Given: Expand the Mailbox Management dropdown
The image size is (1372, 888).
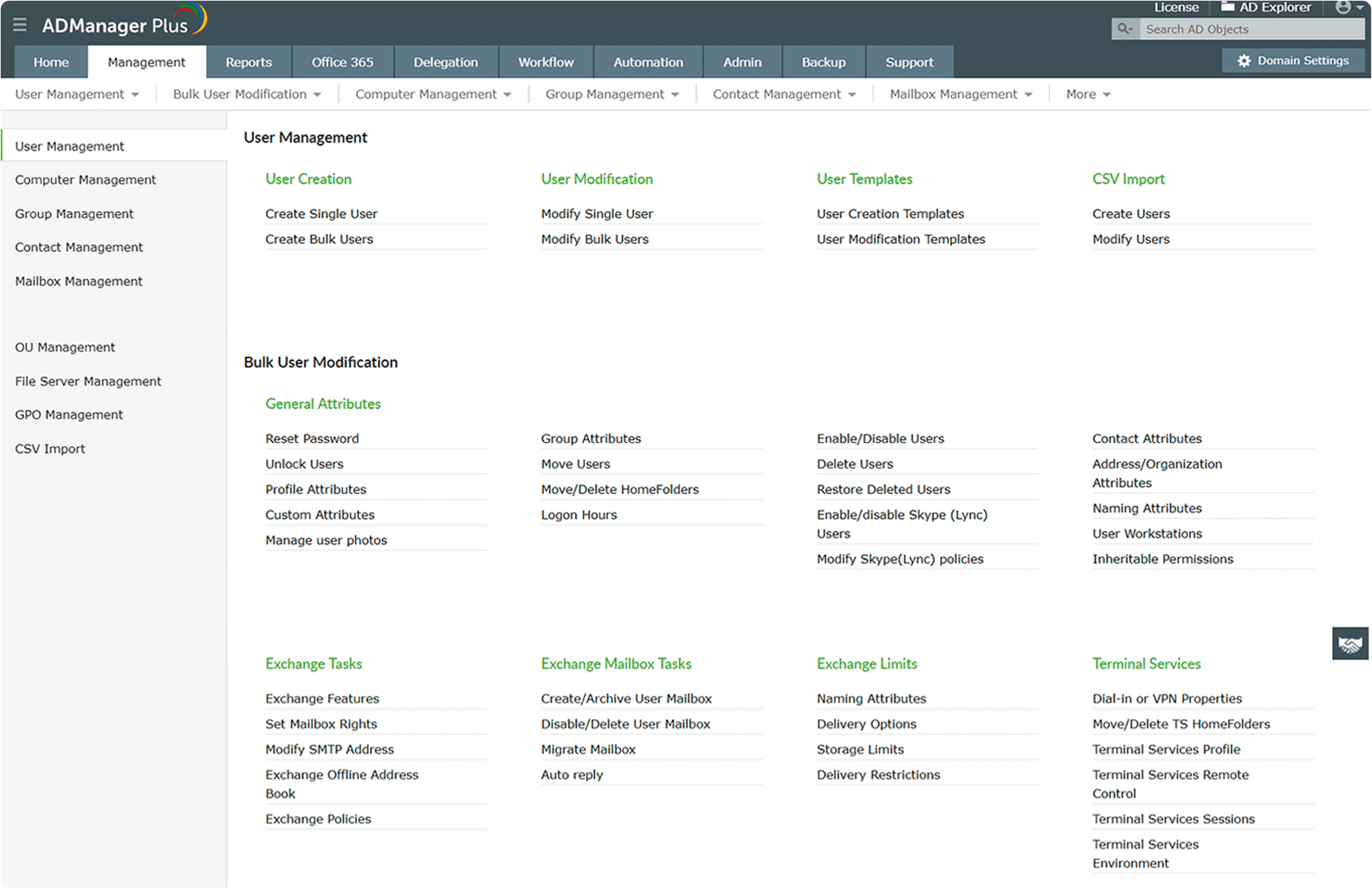Looking at the screenshot, I should pyautogui.click(x=961, y=94).
